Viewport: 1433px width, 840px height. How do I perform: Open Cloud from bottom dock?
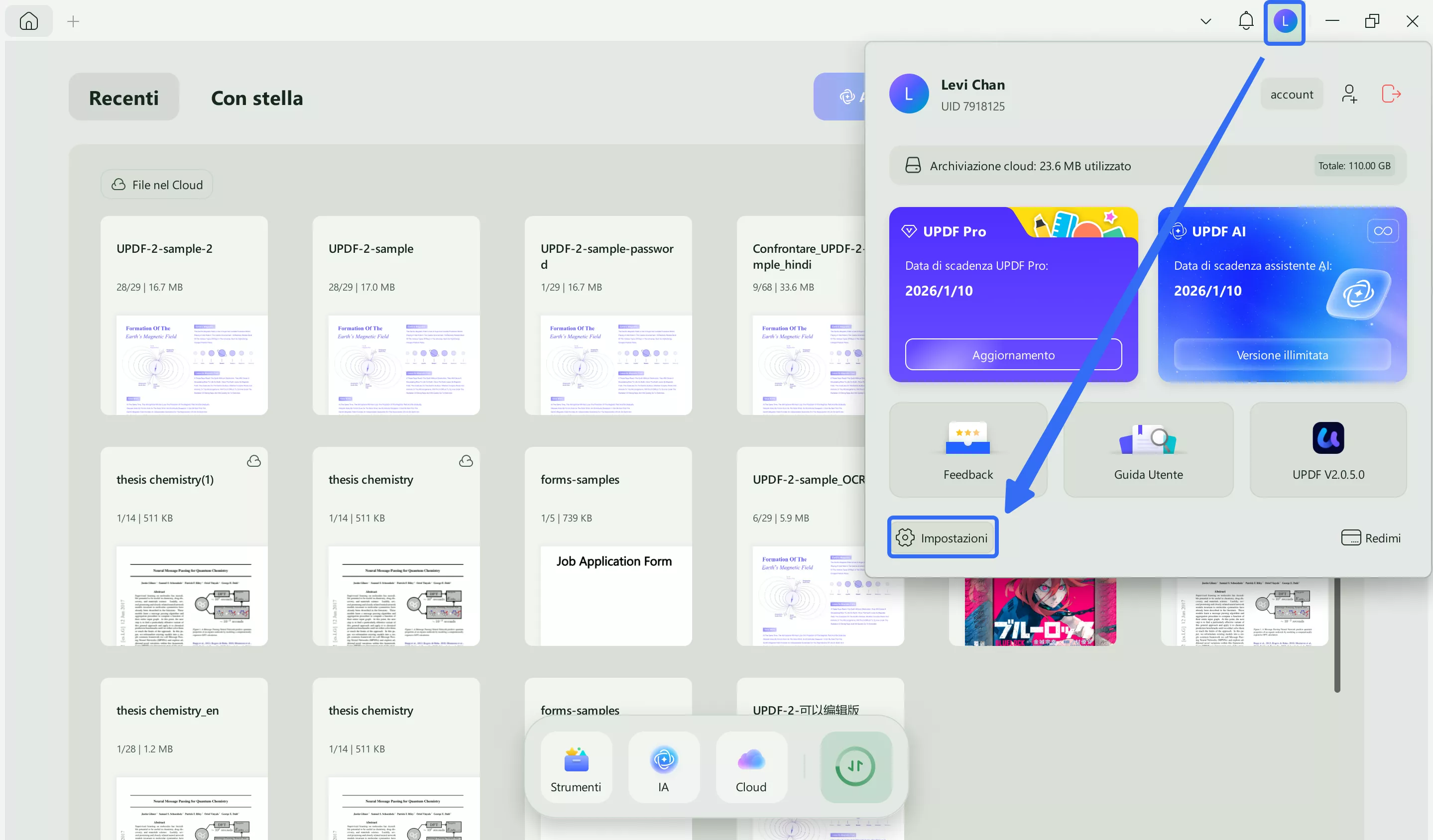click(x=751, y=767)
